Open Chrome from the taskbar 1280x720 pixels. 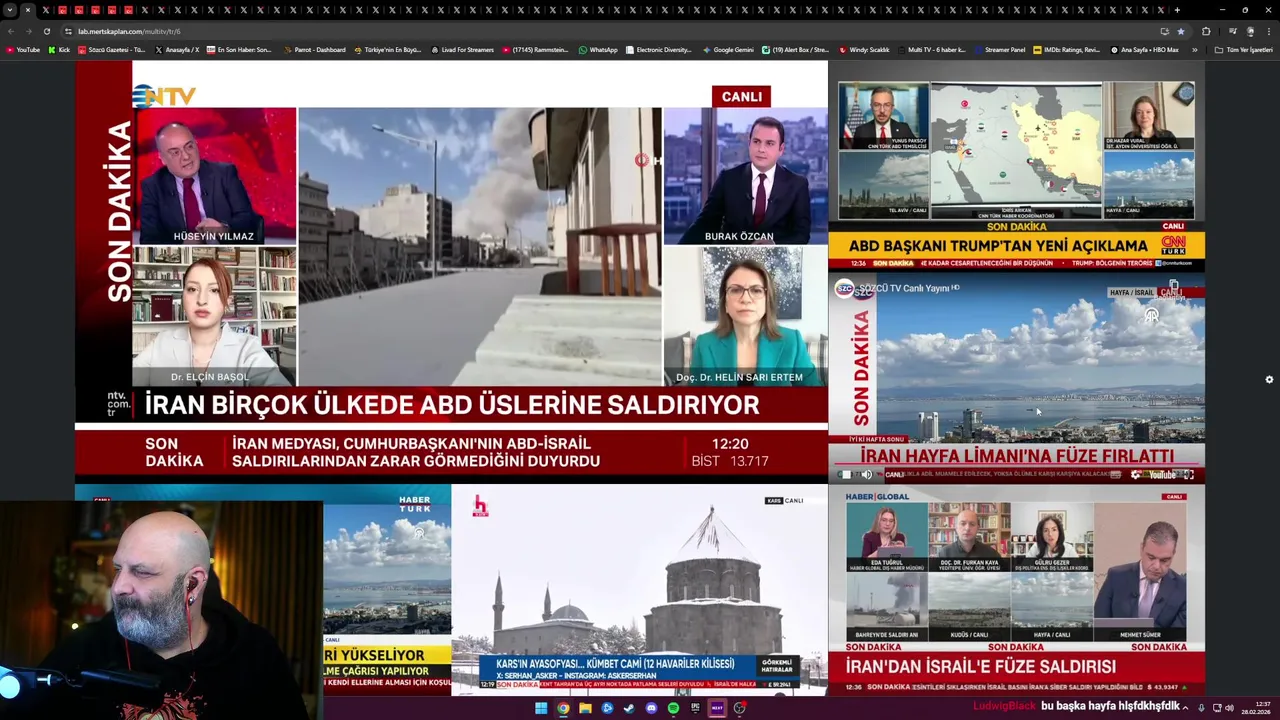563,708
